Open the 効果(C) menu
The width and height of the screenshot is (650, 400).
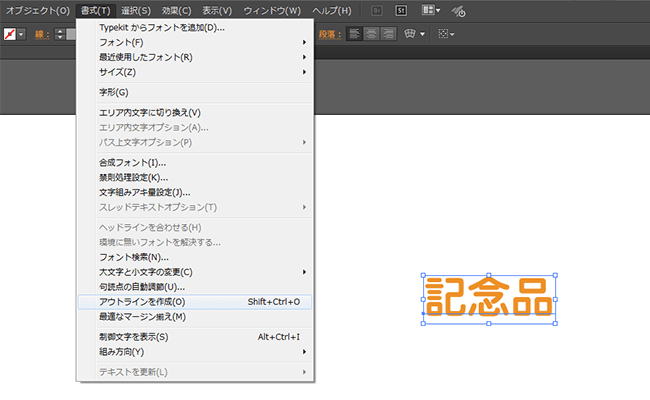pos(176,11)
